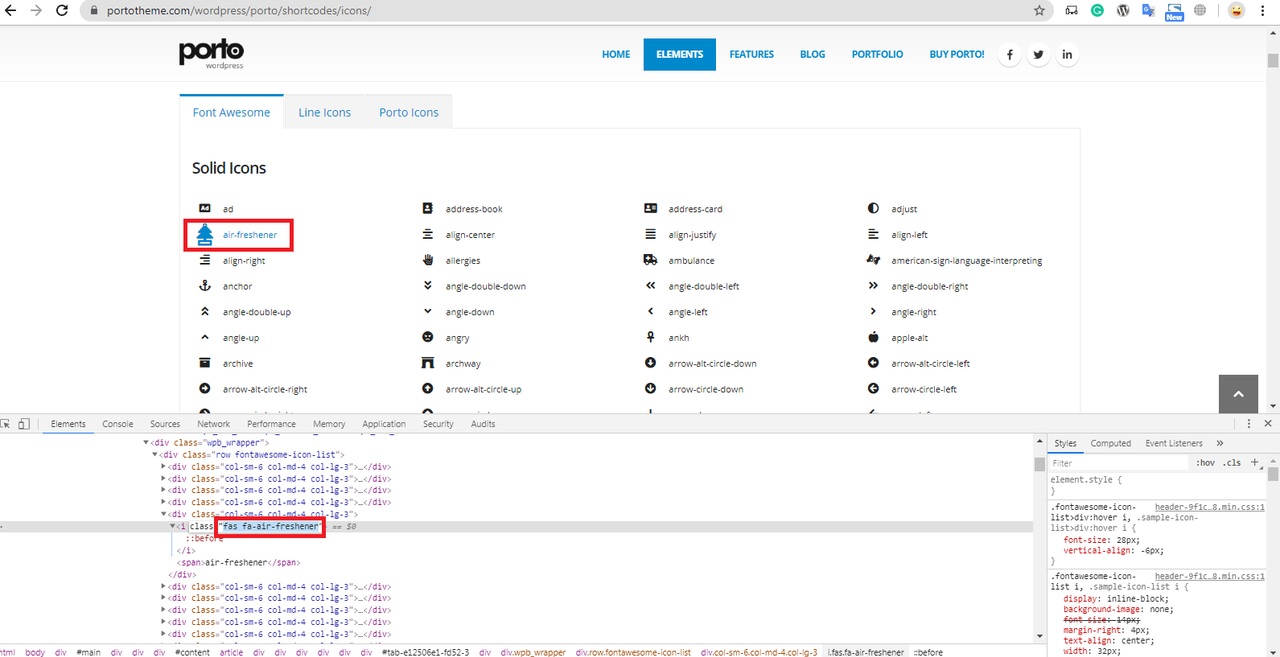Click the BUY PORTO! link
The image size is (1280, 657).
point(957,54)
